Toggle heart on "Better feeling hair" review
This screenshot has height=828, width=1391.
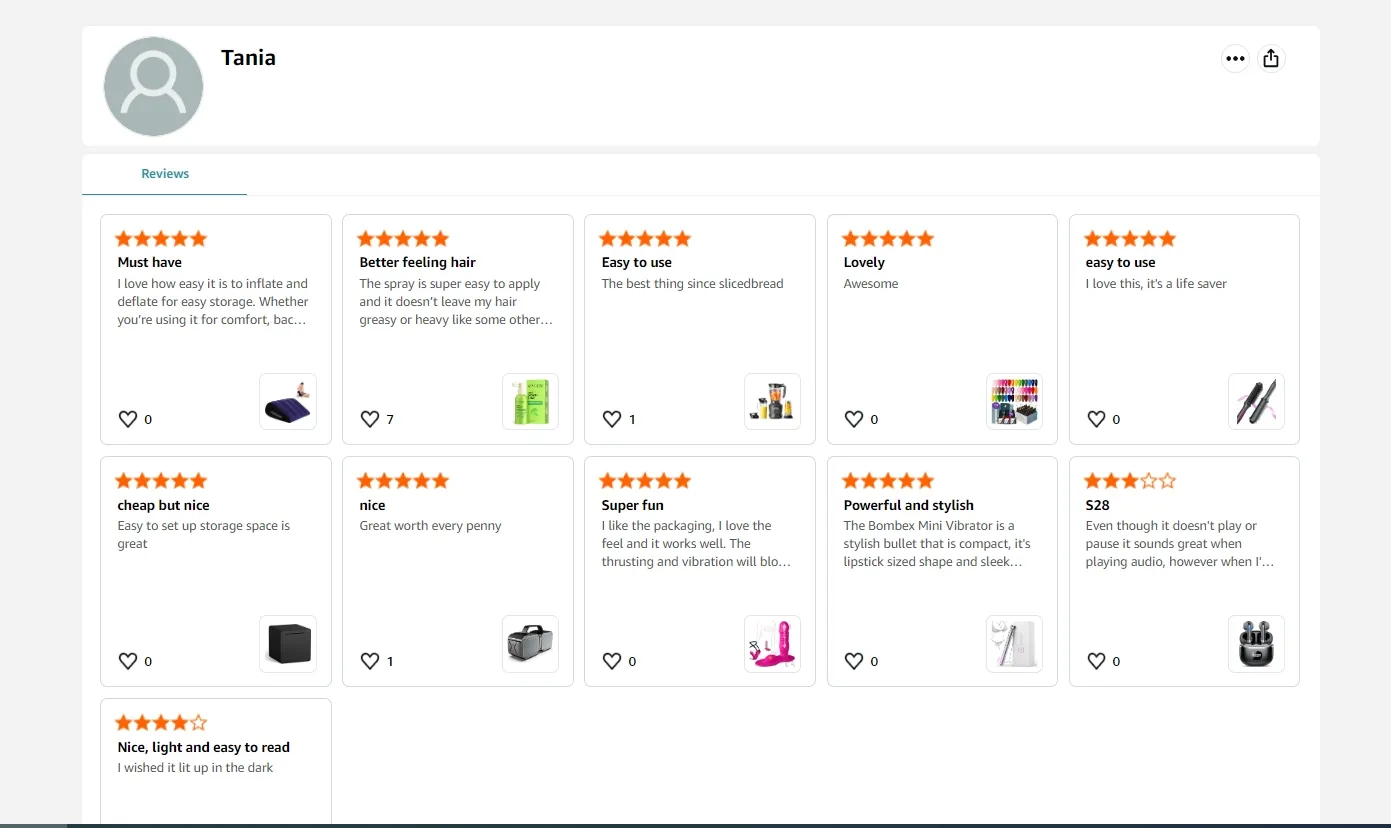click(x=370, y=419)
